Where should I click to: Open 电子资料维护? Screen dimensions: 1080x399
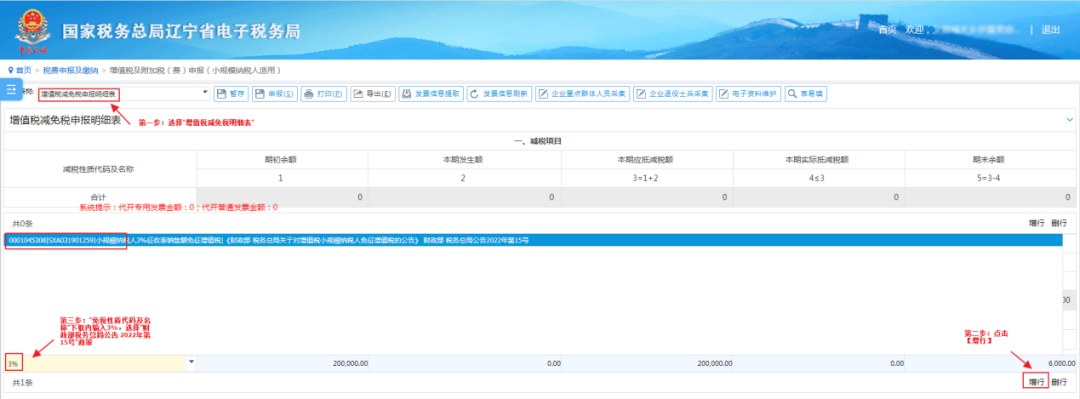click(x=749, y=94)
